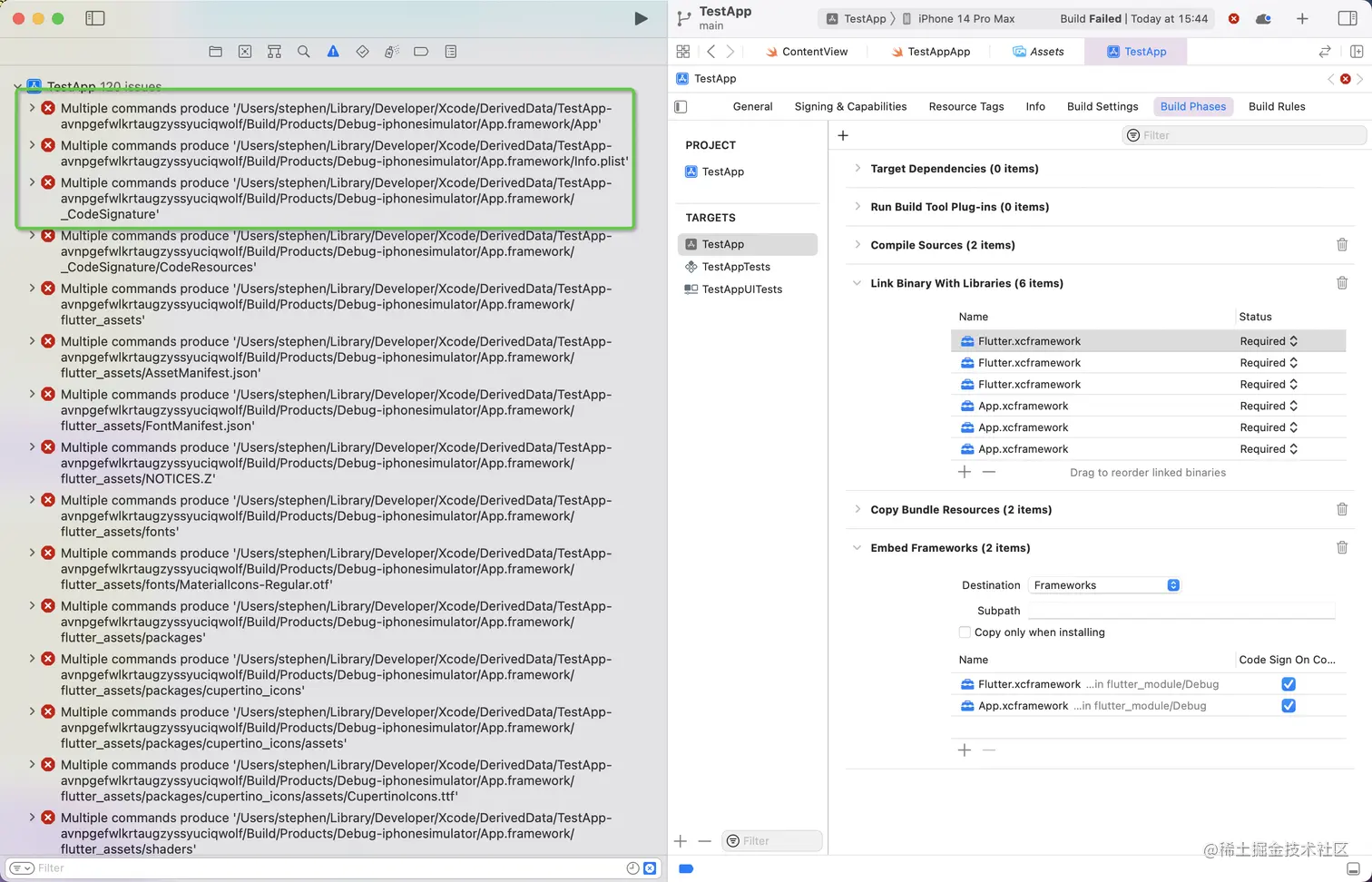Expand Copy Bundle Resources phase
1372x882 pixels.
tap(857, 509)
